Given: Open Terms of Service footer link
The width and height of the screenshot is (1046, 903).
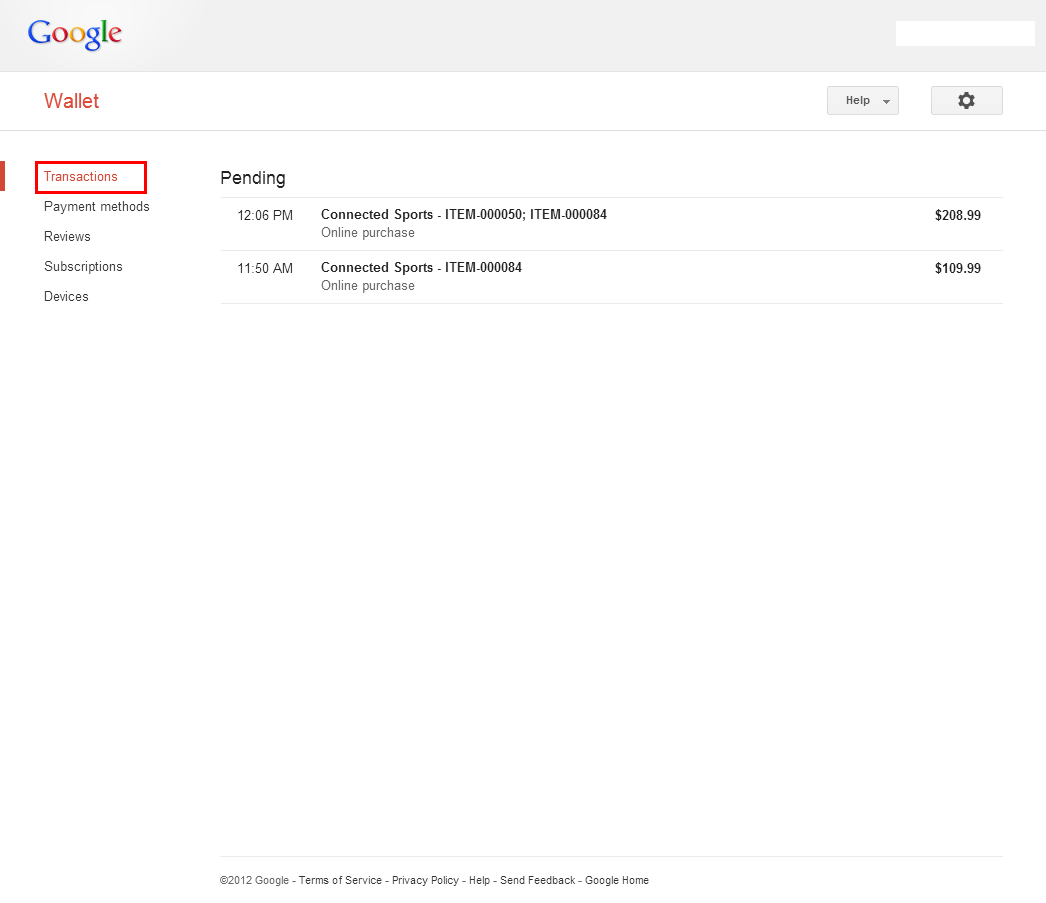Looking at the screenshot, I should pos(340,881).
